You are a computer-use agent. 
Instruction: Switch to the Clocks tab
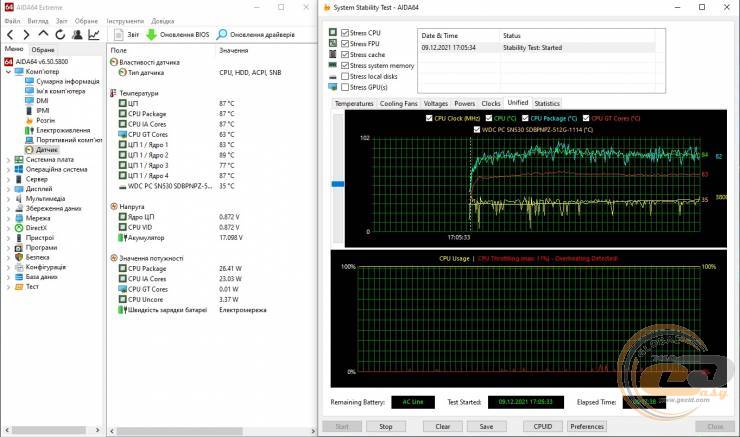pyautogui.click(x=491, y=103)
